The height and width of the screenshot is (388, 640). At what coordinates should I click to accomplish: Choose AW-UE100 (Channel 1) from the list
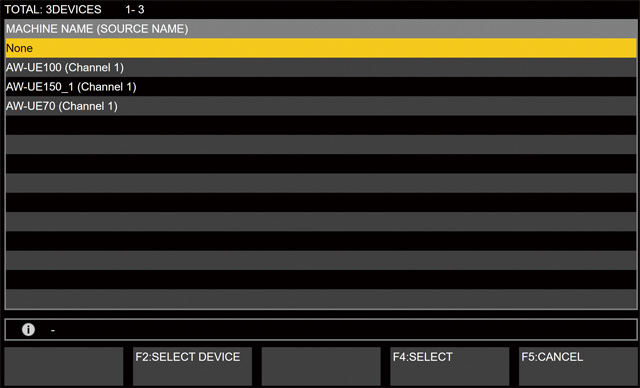pyautogui.click(x=321, y=67)
